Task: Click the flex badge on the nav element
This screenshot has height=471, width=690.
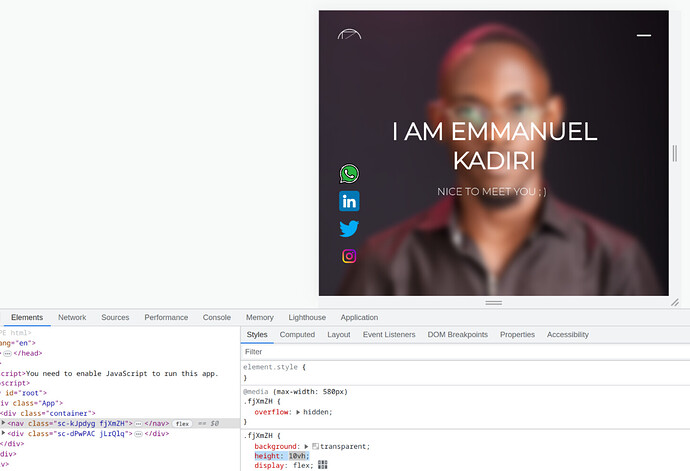Action: (182, 423)
